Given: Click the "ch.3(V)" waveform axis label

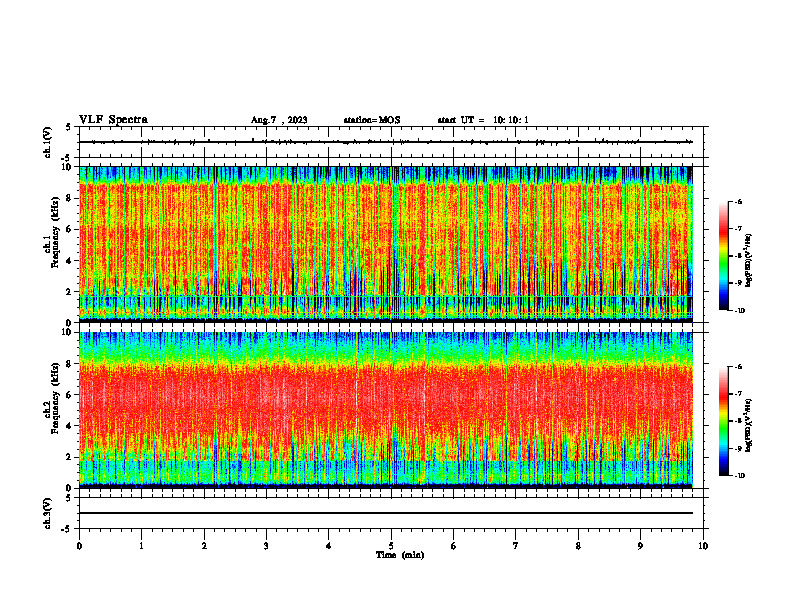Looking at the screenshot, I should point(48,513).
